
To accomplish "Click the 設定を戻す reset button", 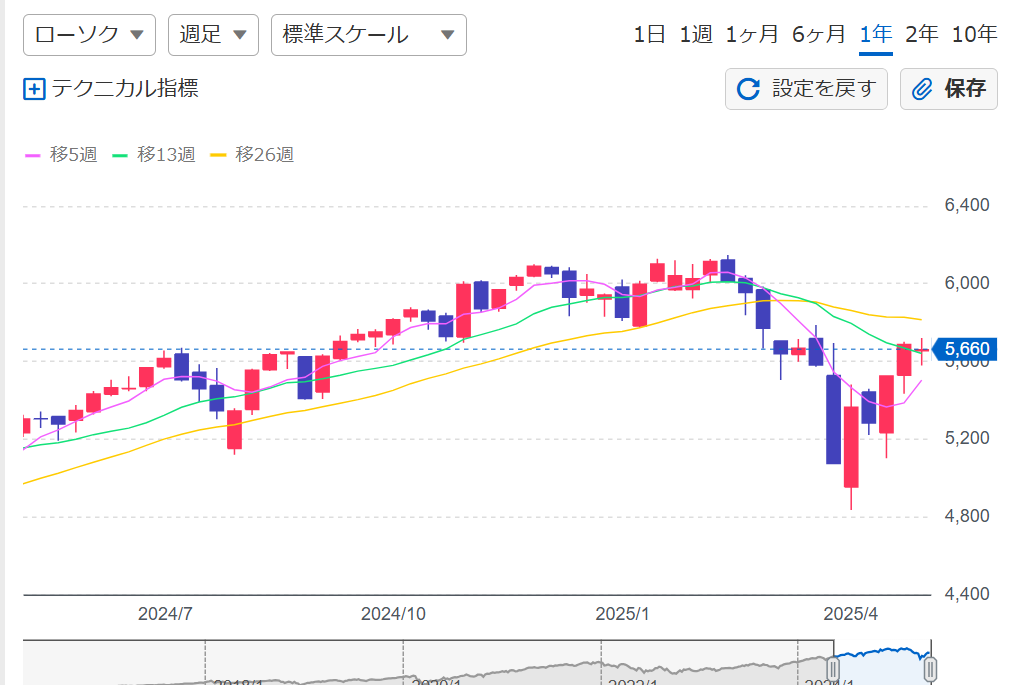I will (x=806, y=89).
